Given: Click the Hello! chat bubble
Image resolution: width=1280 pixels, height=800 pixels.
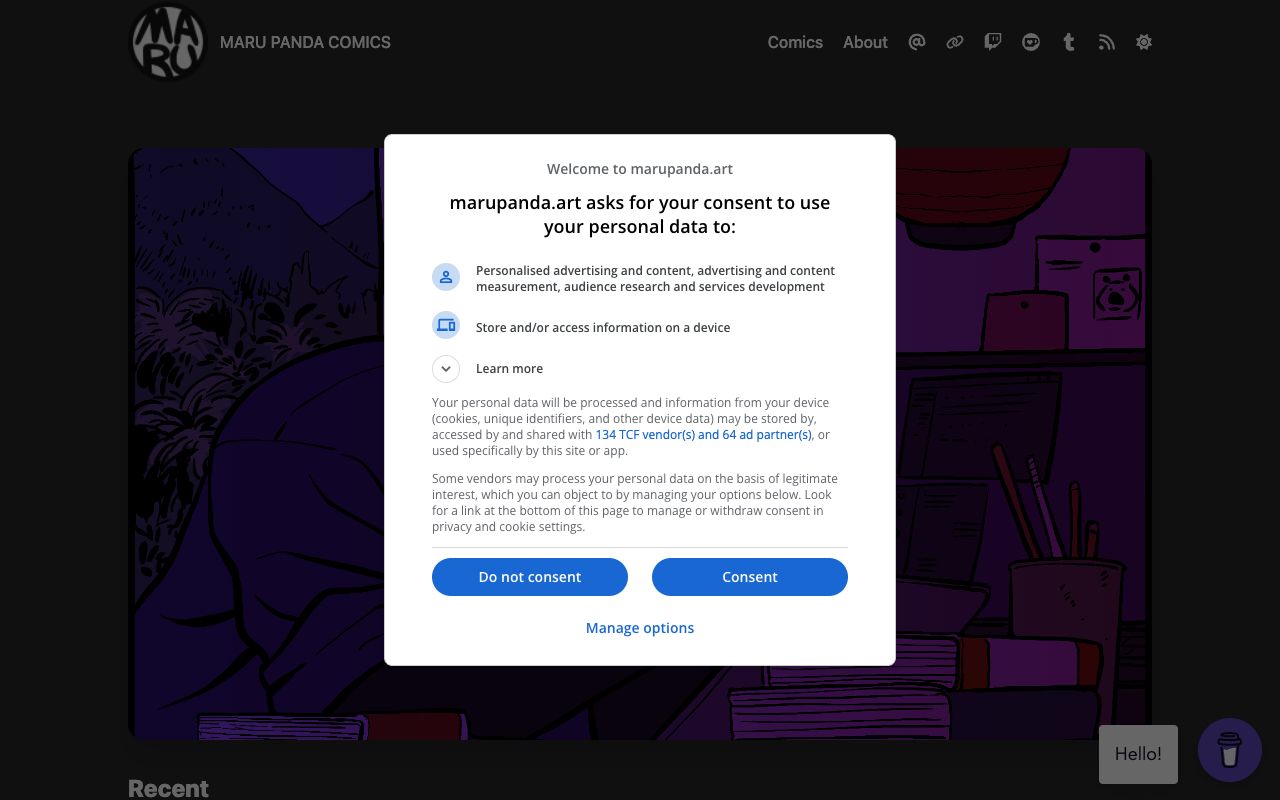Looking at the screenshot, I should pyautogui.click(x=1138, y=754).
